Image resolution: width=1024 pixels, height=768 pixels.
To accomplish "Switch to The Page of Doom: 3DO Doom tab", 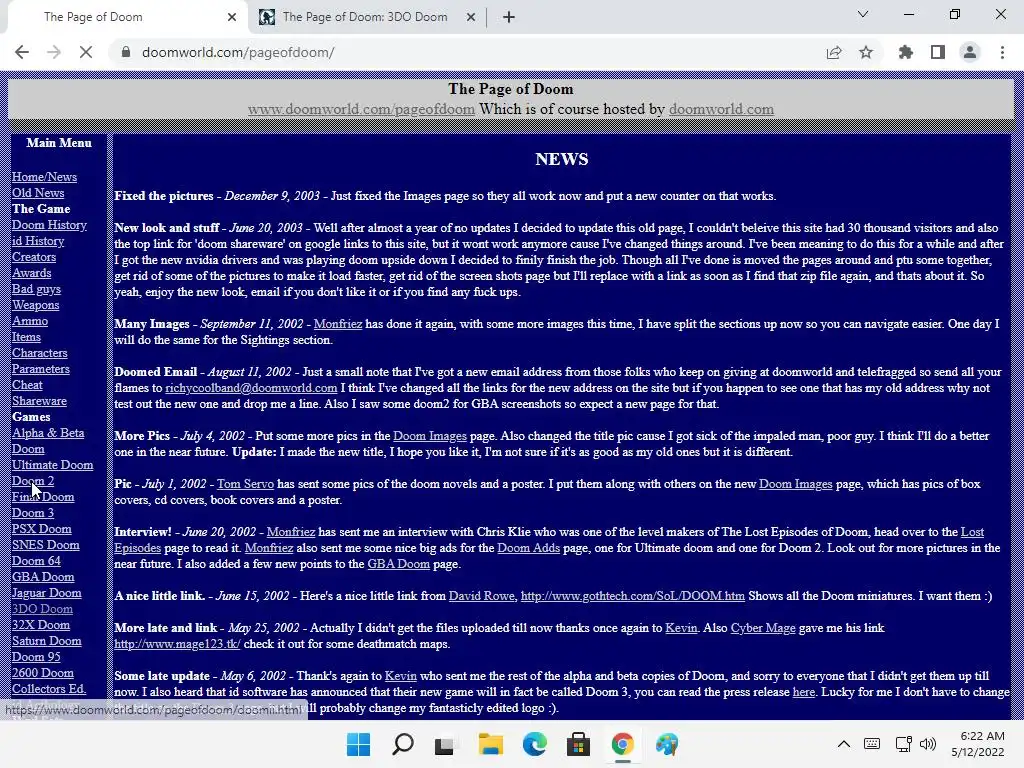I will point(365,17).
